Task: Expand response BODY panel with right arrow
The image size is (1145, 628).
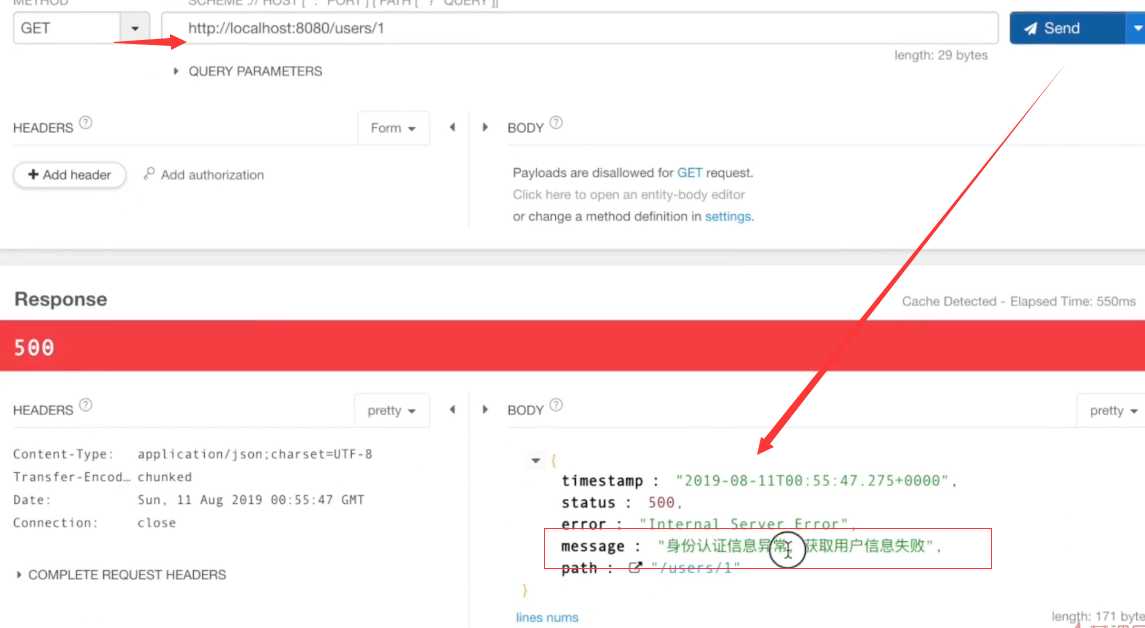Action: coord(485,410)
